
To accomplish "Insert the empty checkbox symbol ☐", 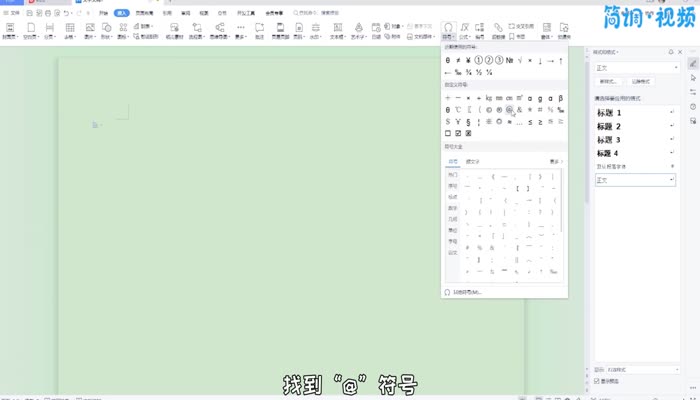I will click(x=448, y=133).
